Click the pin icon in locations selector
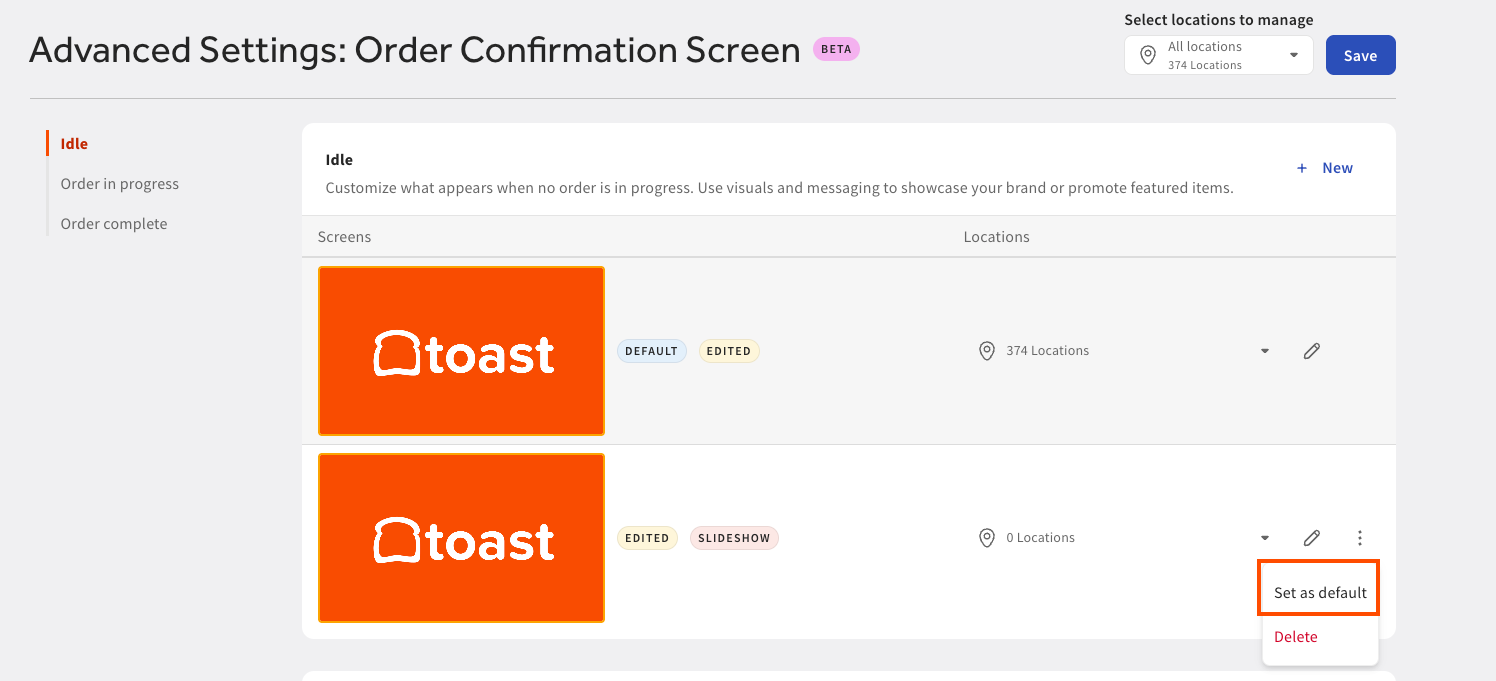Image resolution: width=1496 pixels, height=681 pixels. [x=1148, y=55]
